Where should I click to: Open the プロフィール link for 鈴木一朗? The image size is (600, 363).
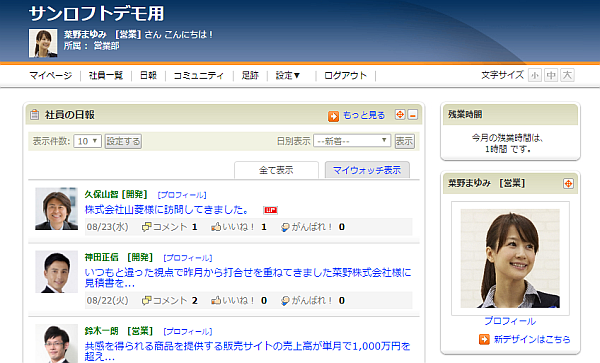[188, 331]
